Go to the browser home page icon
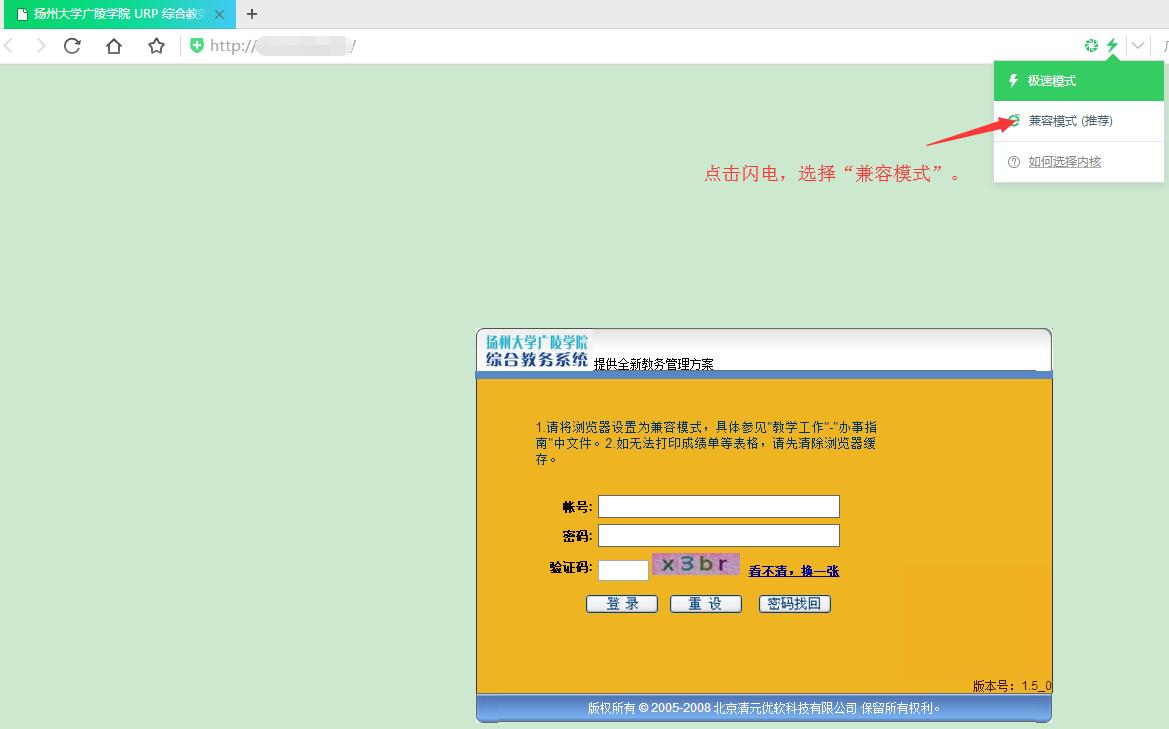Screen dimensions: 1169x729 pos(114,46)
